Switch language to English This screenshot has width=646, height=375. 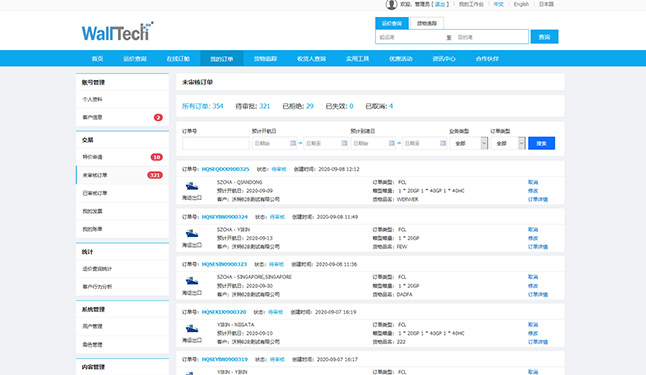tap(521, 4)
